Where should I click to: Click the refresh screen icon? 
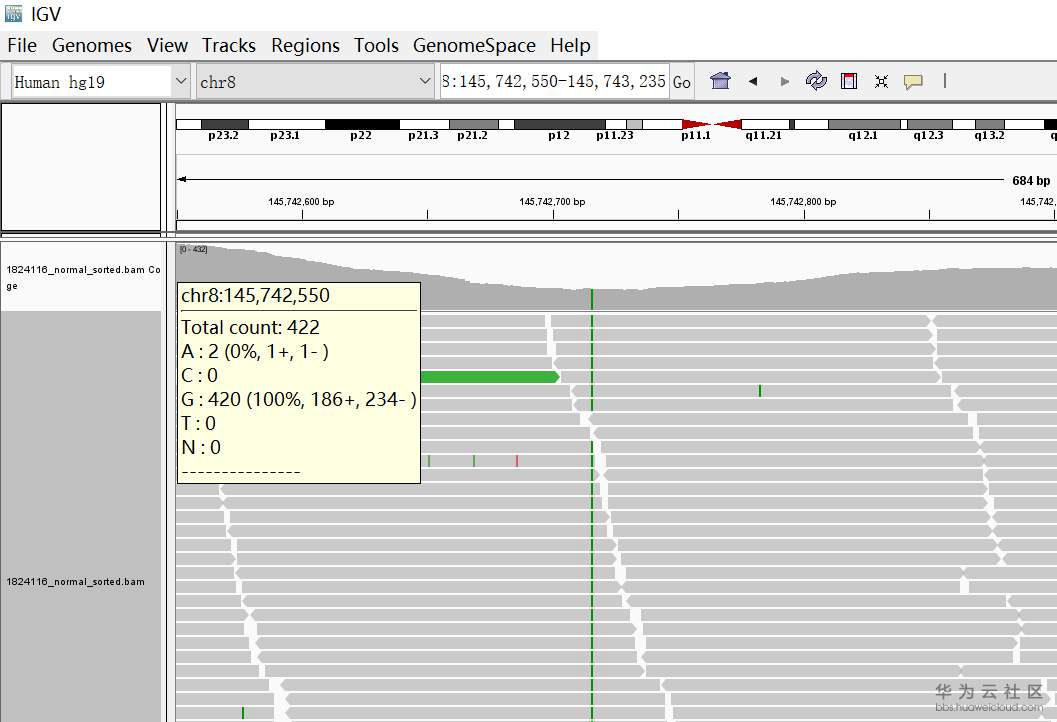tap(816, 81)
